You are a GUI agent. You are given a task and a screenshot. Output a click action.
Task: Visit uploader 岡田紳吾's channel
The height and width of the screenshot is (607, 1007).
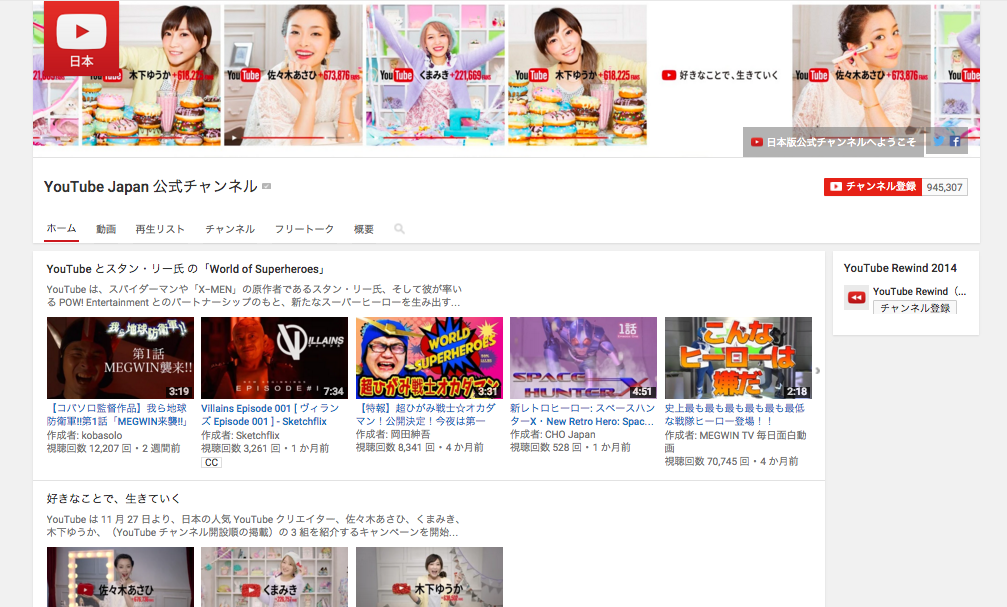coord(410,434)
